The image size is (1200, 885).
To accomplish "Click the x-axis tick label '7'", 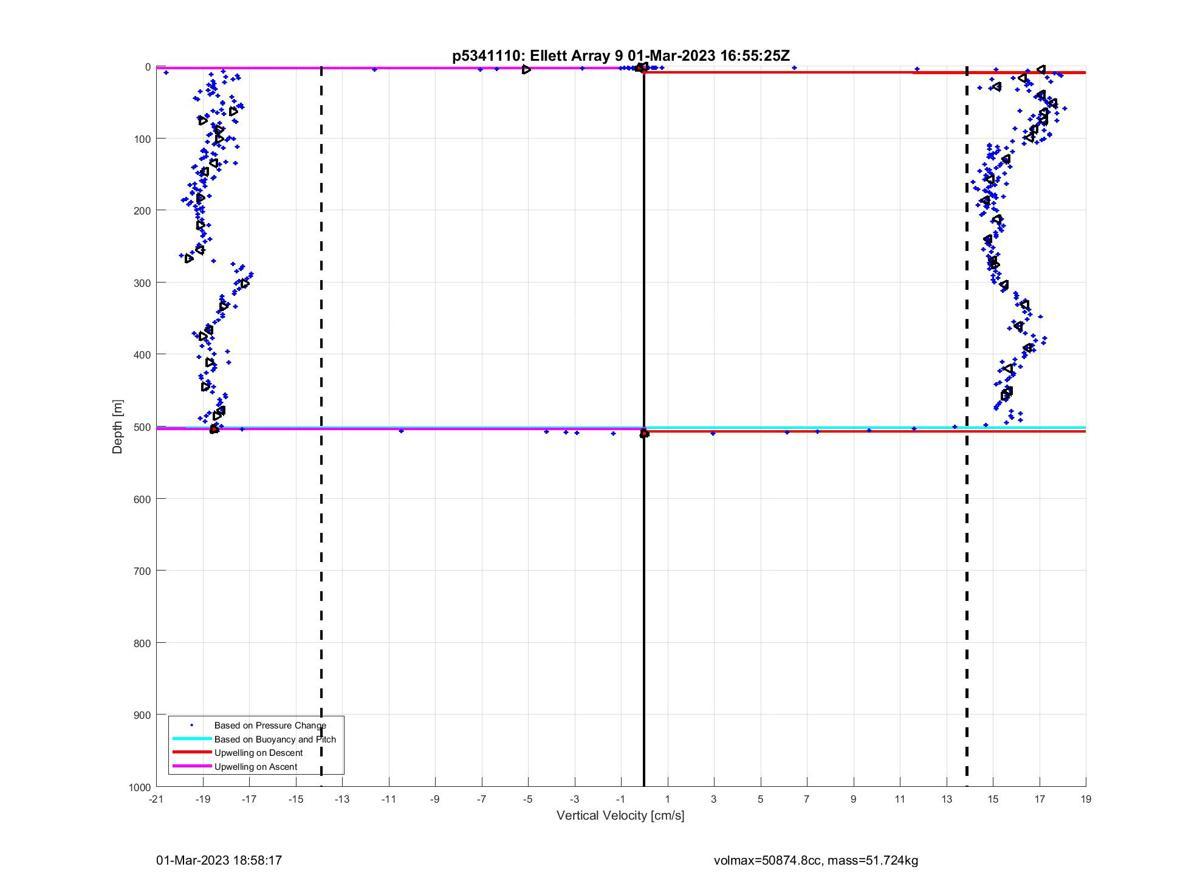I will click(807, 799).
